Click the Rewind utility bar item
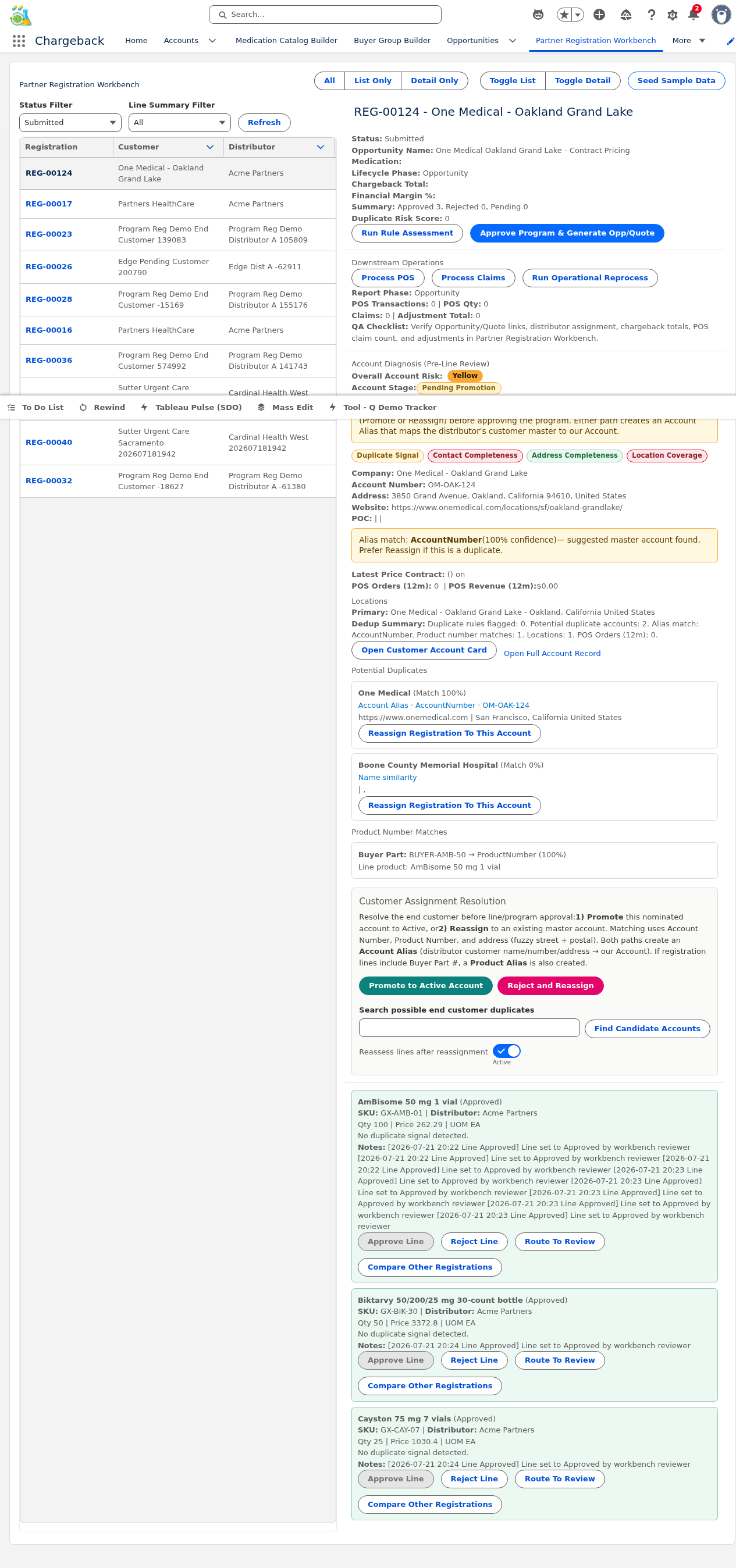 pyautogui.click(x=102, y=408)
